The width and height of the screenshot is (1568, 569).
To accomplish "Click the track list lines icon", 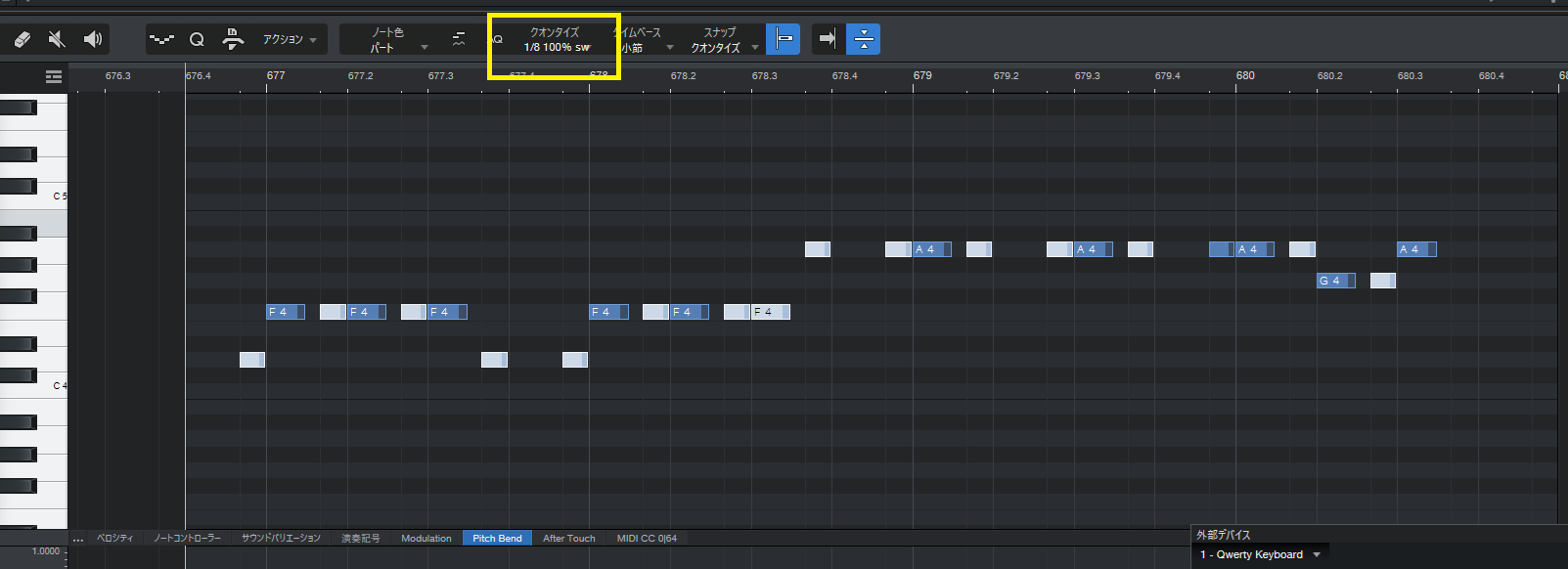I will 54,76.
